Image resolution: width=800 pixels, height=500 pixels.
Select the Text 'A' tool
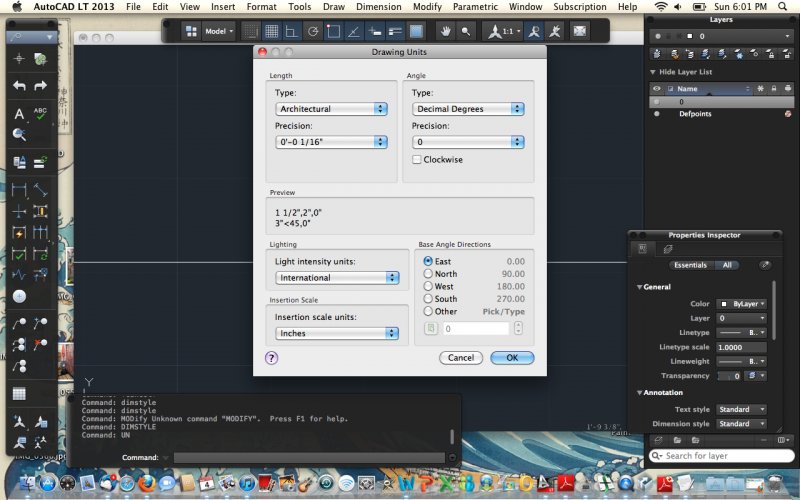(19, 113)
